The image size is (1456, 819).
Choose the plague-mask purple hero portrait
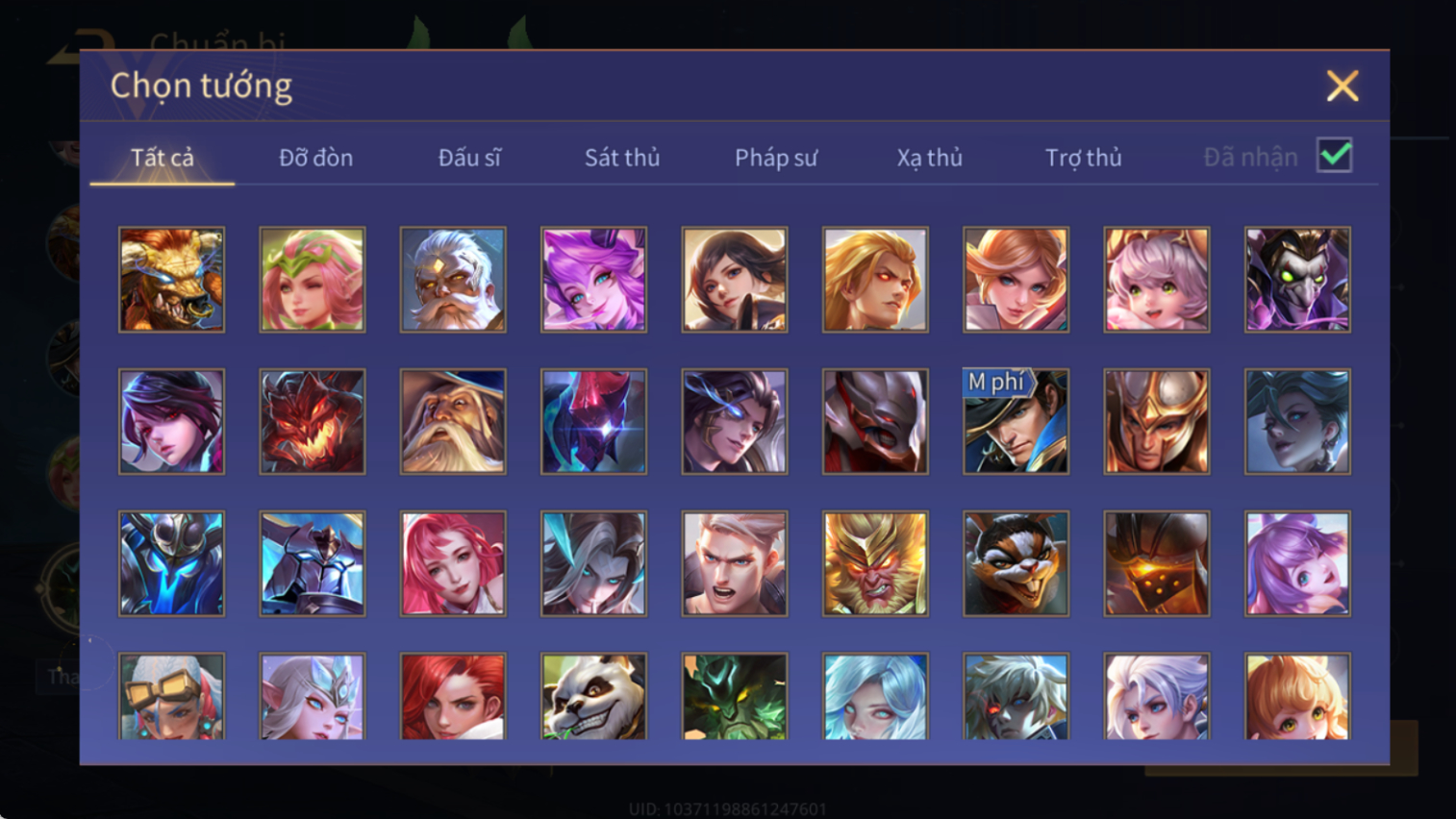[x=1297, y=280]
